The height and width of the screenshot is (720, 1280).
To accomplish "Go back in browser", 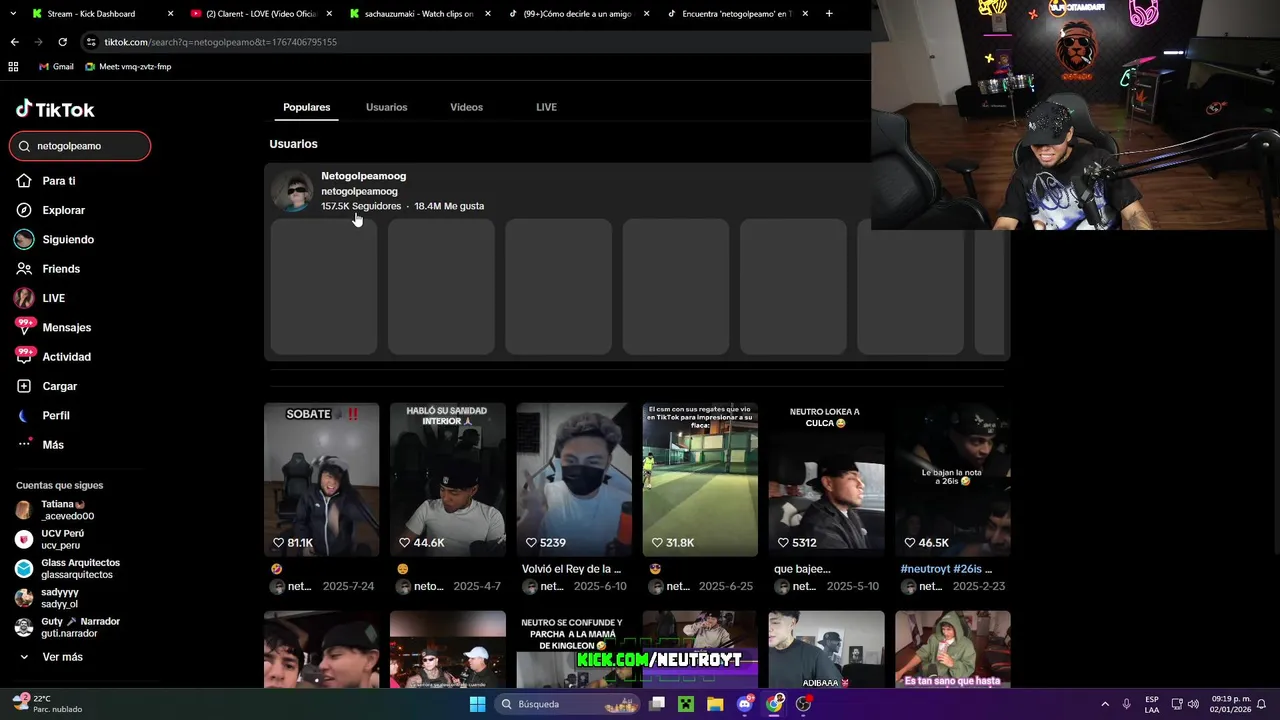I will pos(14,42).
